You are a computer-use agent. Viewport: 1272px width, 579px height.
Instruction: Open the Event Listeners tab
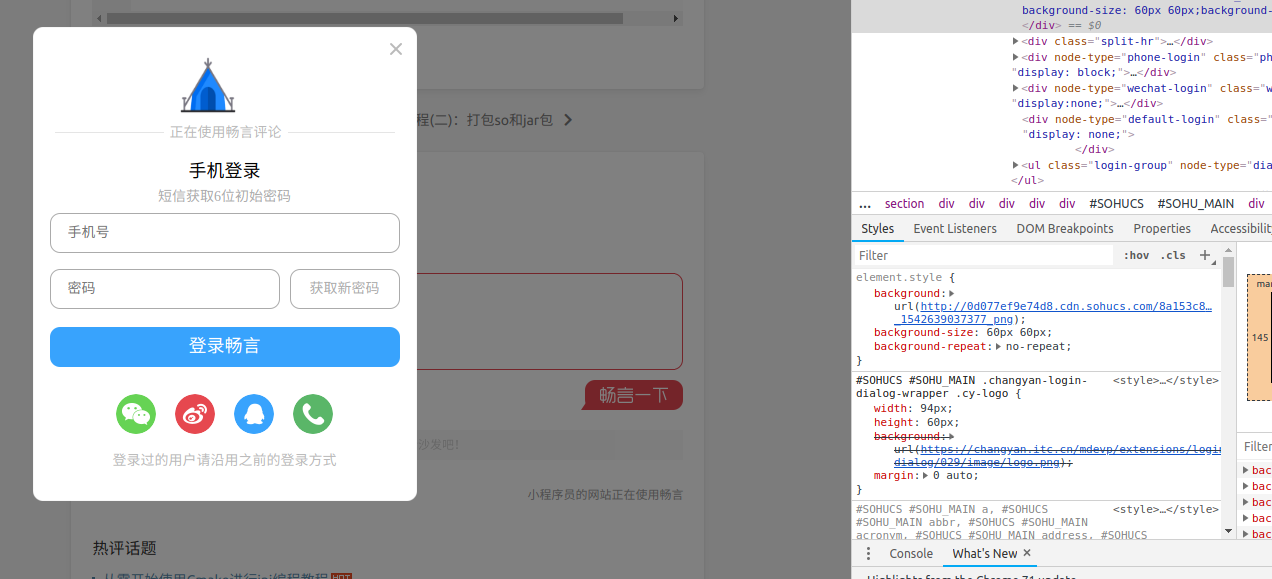pos(955,229)
